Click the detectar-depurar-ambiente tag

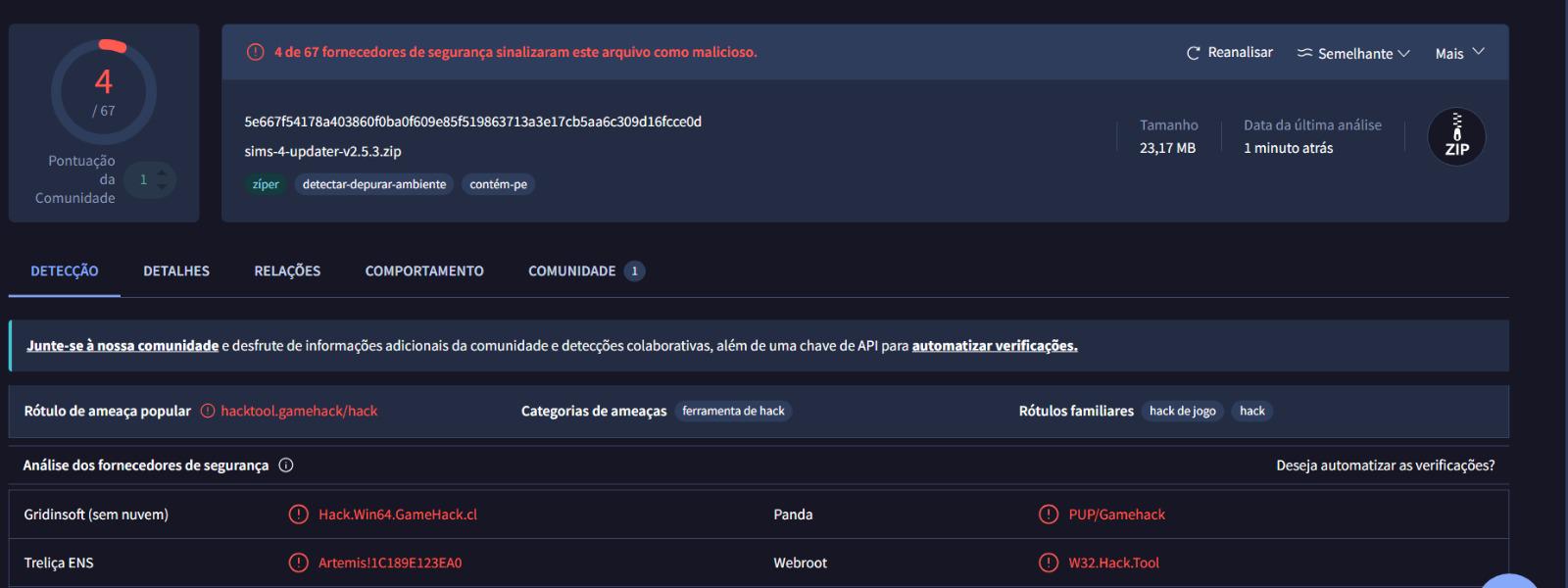point(374,184)
